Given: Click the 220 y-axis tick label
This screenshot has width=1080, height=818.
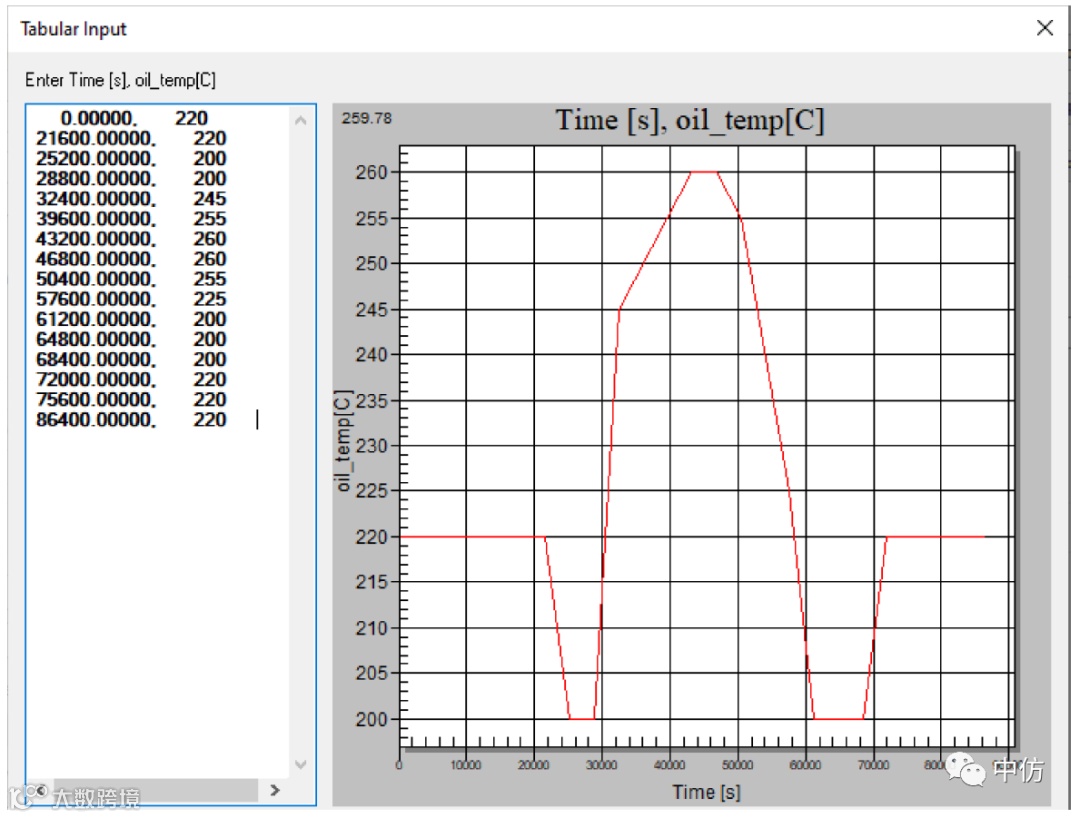Looking at the screenshot, I should coord(371,536).
